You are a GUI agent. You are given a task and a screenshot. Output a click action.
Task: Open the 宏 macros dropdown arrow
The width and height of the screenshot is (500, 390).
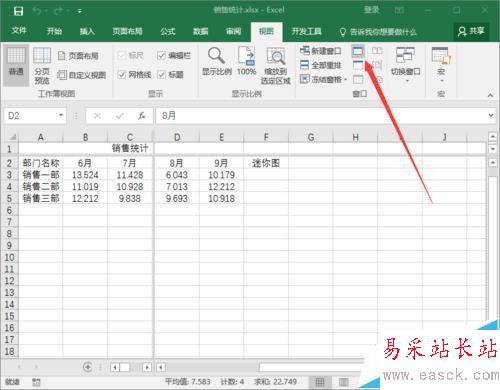pos(442,81)
